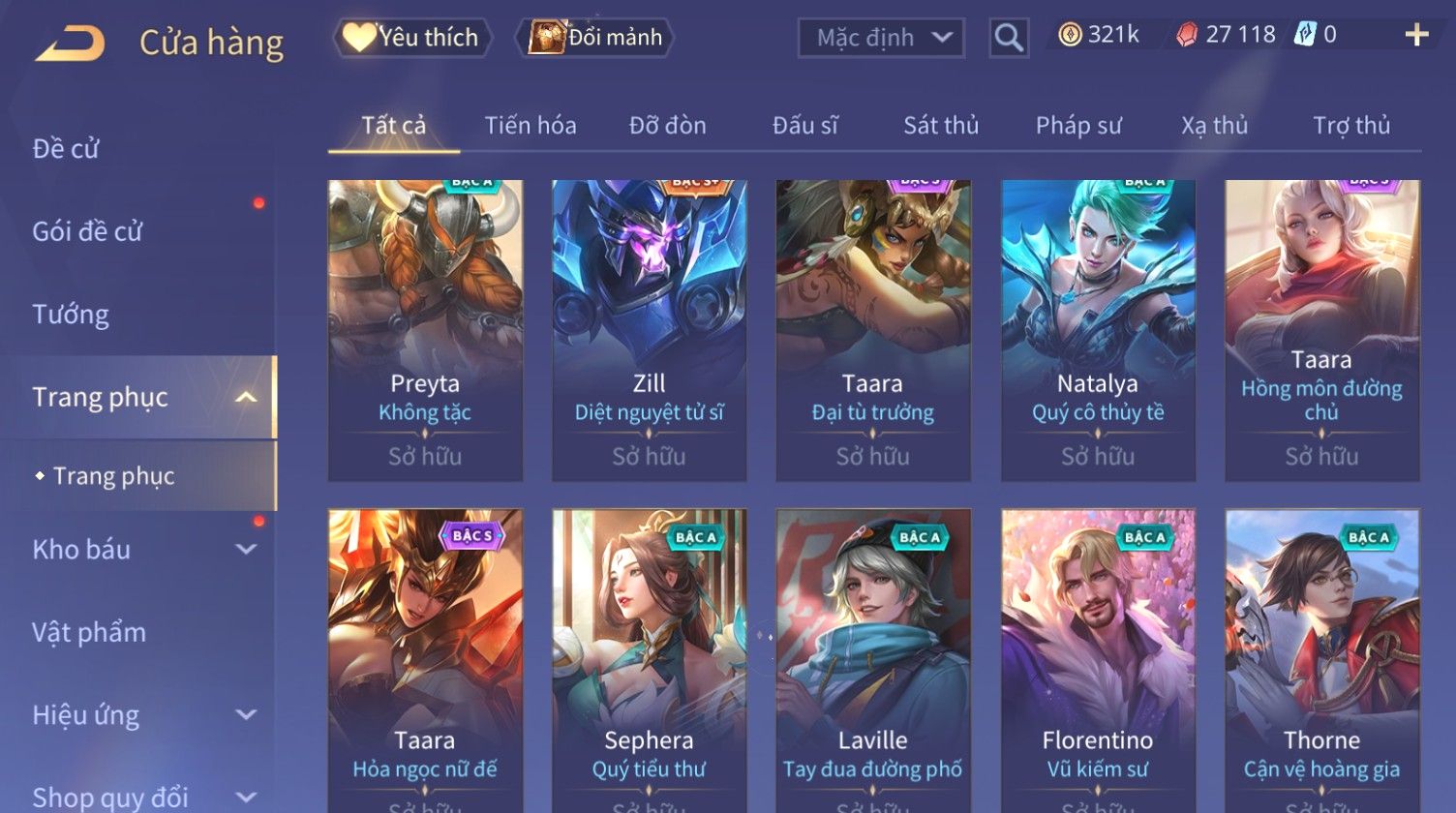The width and height of the screenshot is (1456, 813).
Task: Click the back arrow icon
Action: pos(70,43)
